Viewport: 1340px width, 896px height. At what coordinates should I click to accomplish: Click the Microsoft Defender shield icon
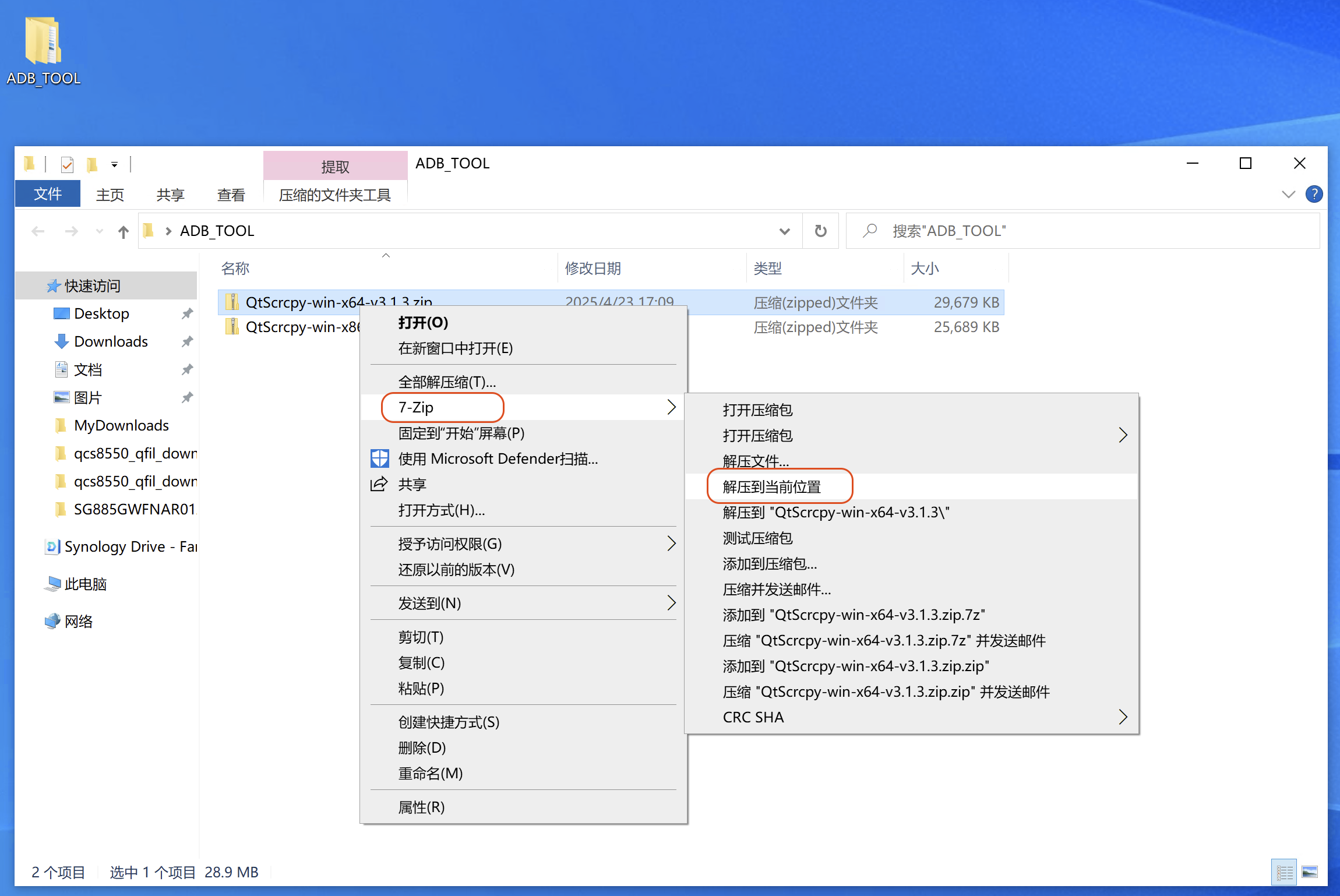pyautogui.click(x=379, y=458)
